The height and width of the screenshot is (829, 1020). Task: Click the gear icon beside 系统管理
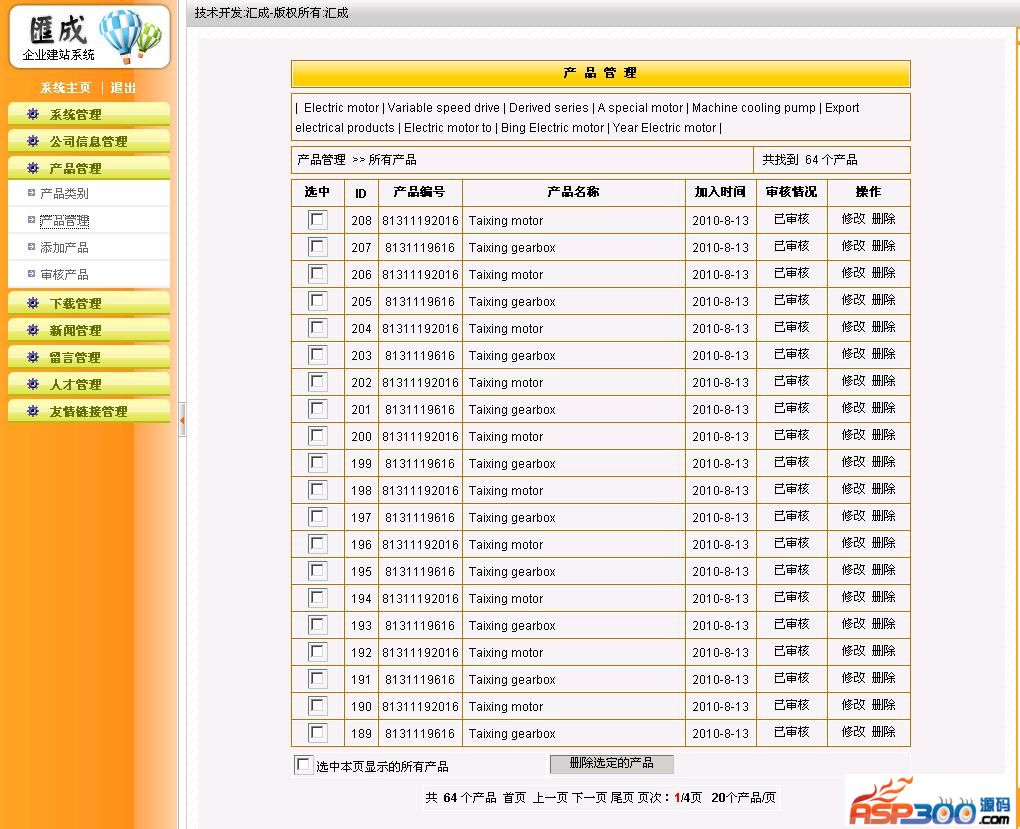point(33,115)
